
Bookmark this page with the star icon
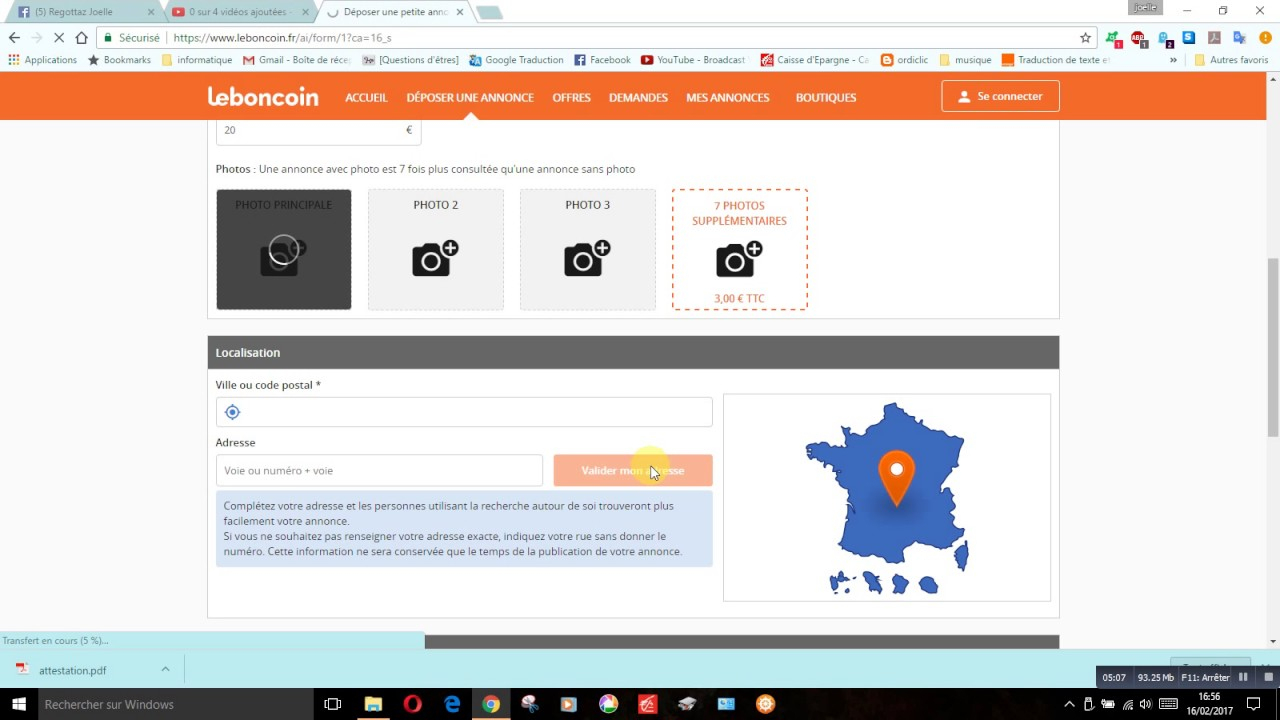click(x=1085, y=38)
